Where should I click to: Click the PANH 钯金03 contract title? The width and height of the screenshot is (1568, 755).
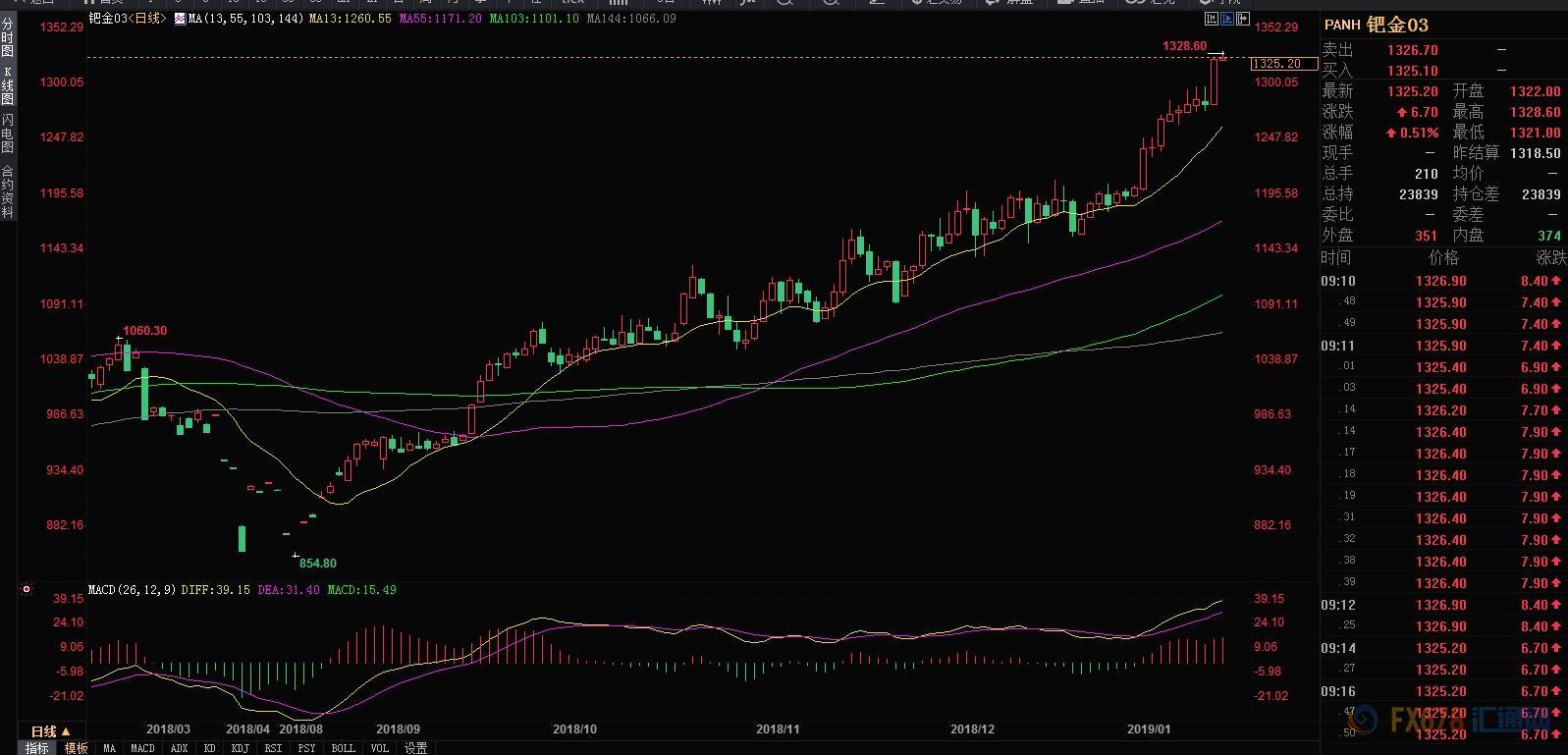tap(1376, 26)
